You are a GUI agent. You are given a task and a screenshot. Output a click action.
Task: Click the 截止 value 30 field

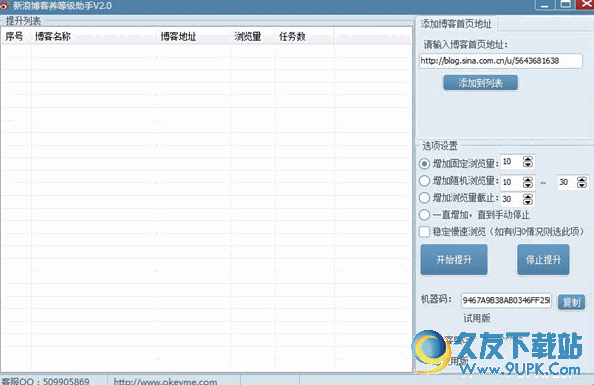pyautogui.click(x=511, y=199)
